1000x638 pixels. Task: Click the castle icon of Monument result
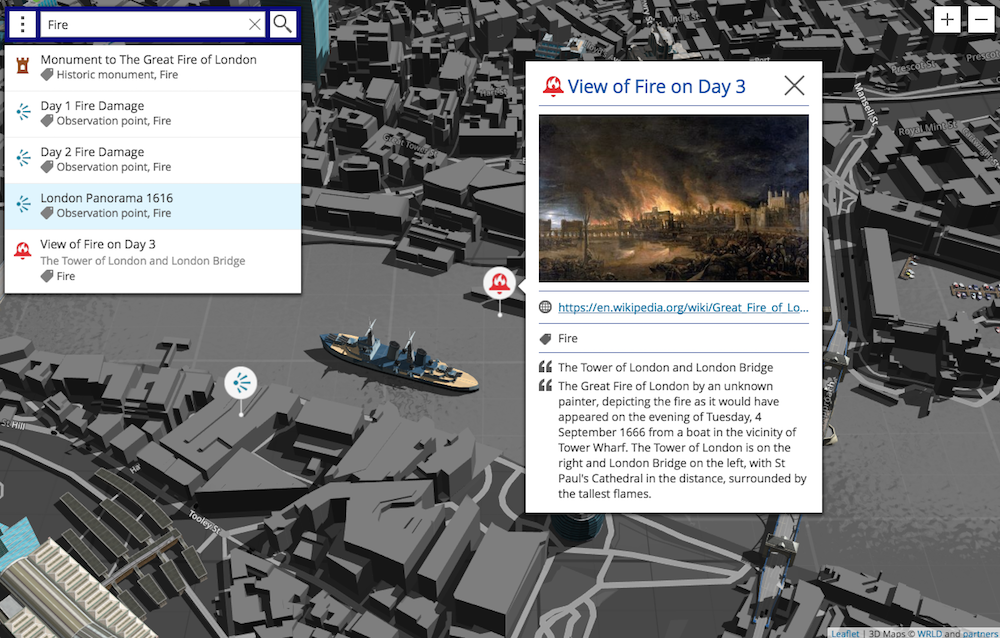23,65
